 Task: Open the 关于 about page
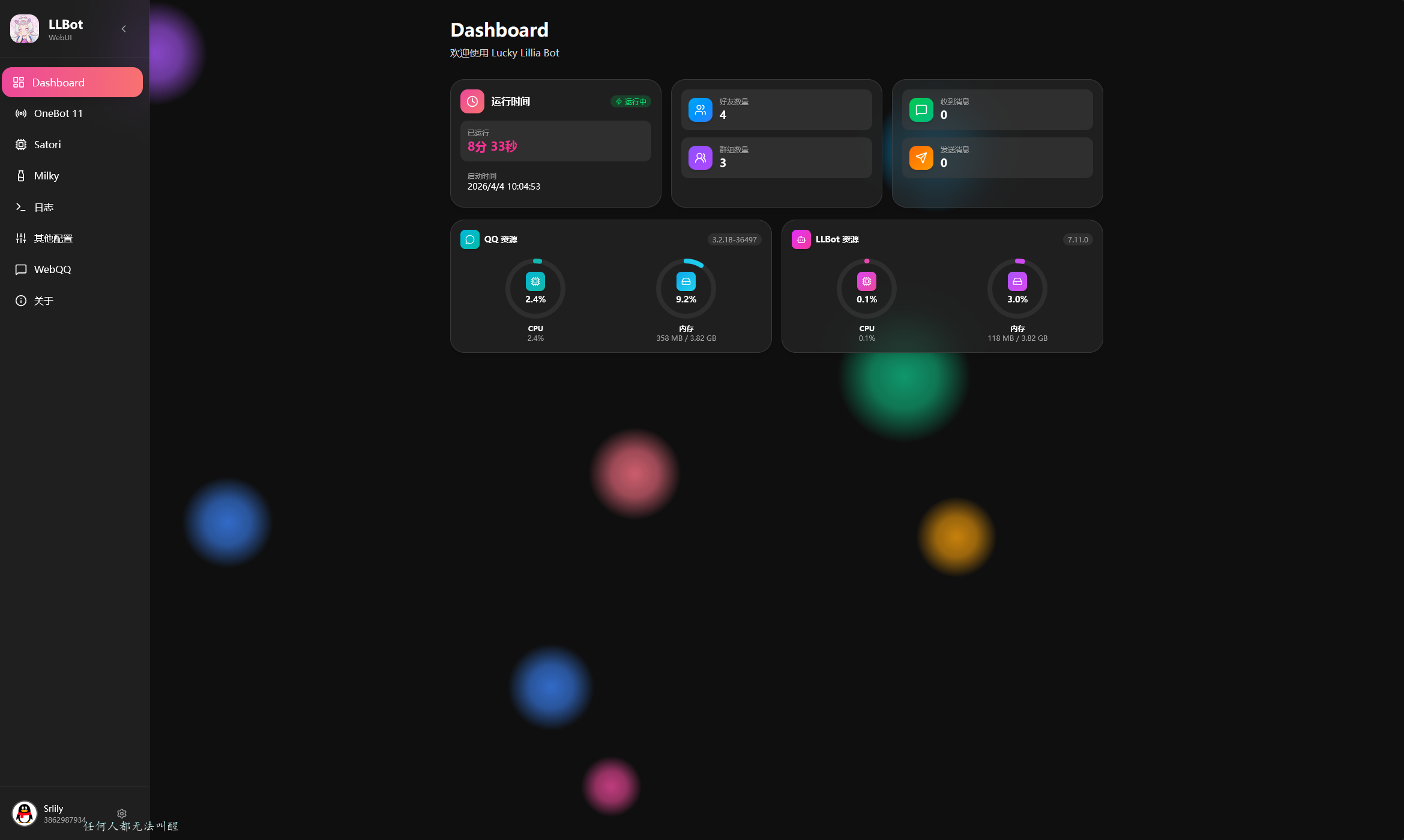point(43,301)
